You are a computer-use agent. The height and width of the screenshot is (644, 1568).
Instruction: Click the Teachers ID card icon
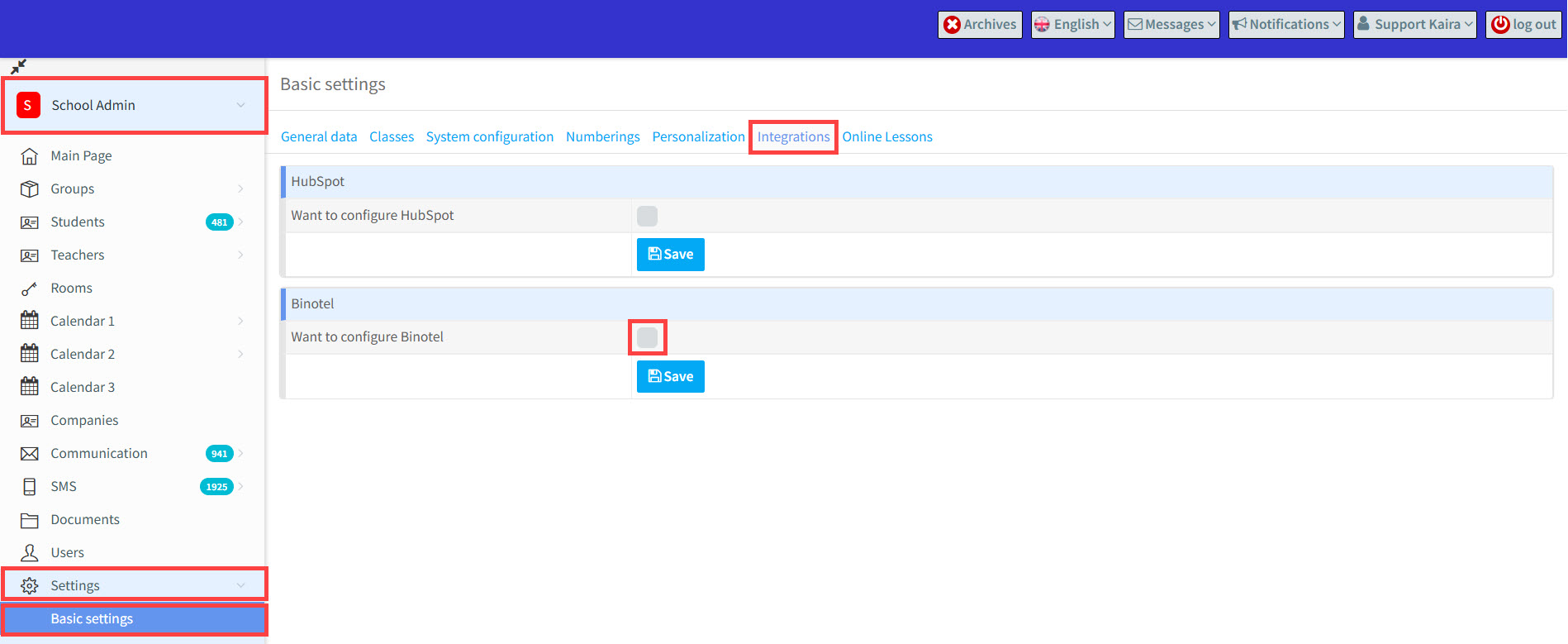click(30, 255)
